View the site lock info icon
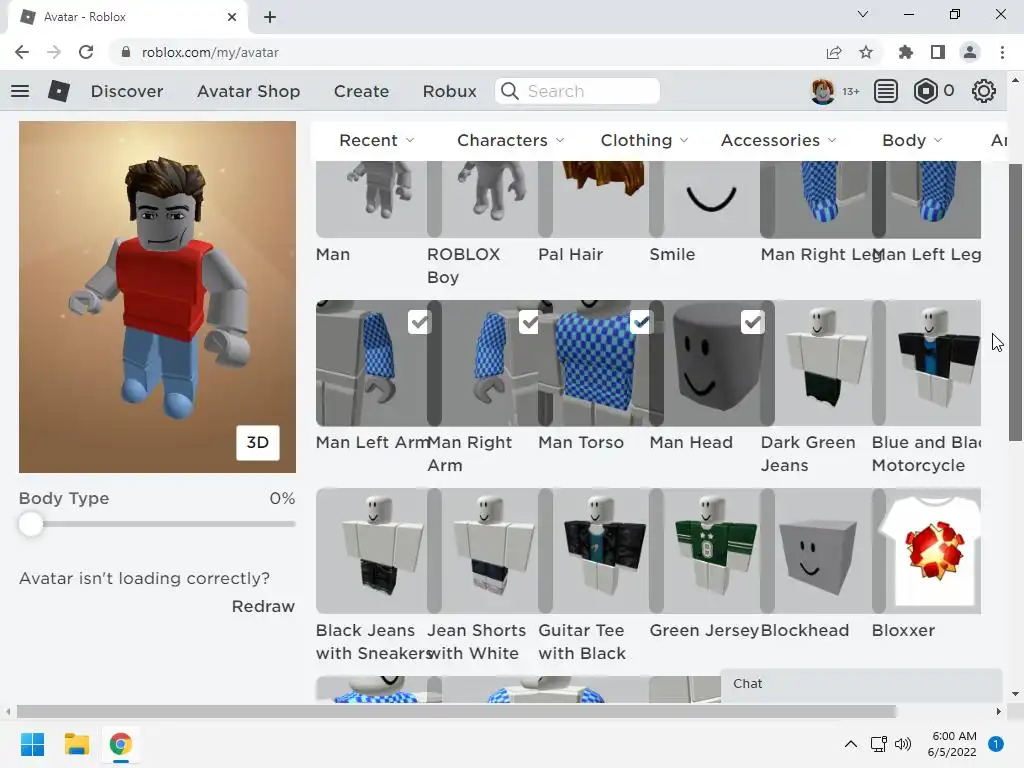Image resolution: width=1024 pixels, height=768 pixels. tap(126, 52)
